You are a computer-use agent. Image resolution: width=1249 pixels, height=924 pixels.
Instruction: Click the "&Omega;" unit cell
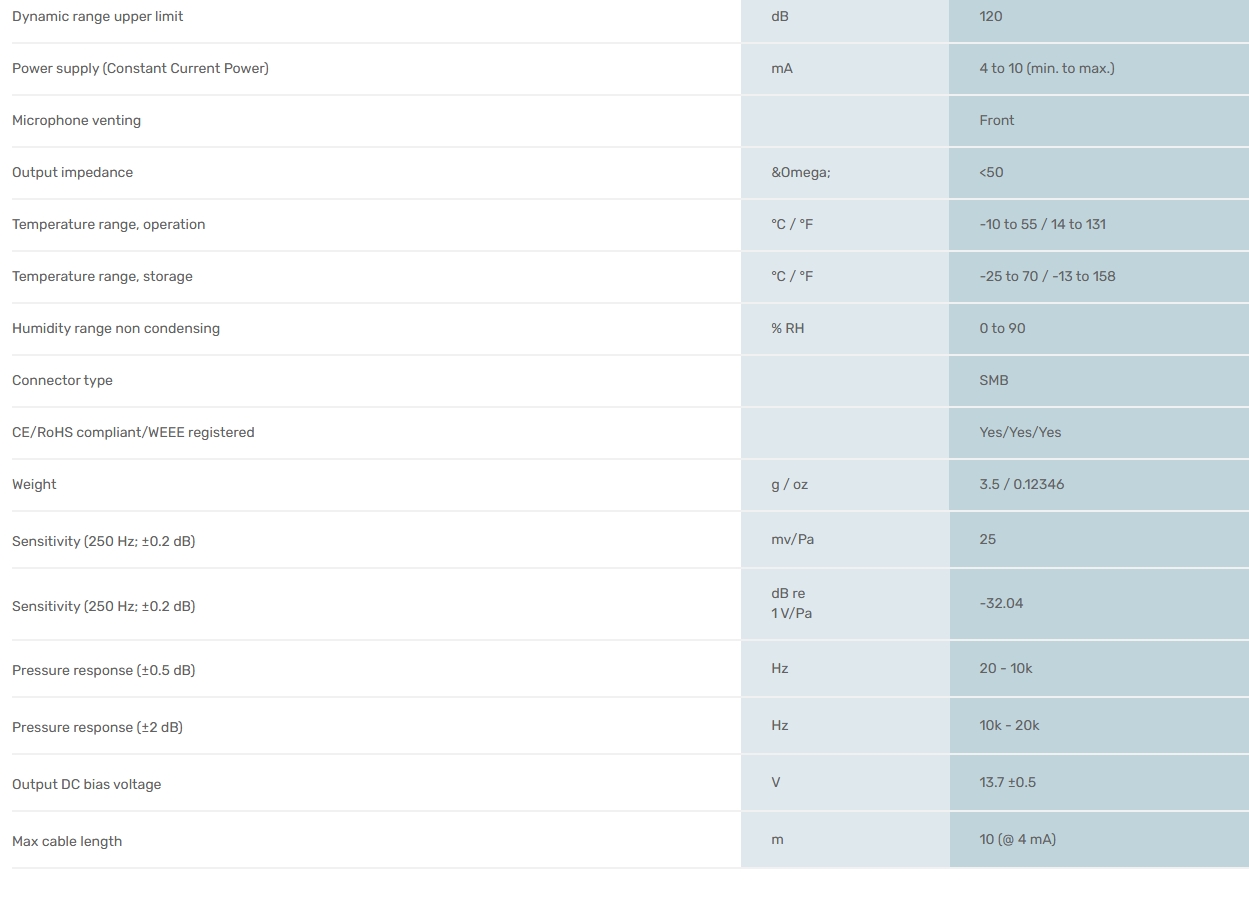800,173
